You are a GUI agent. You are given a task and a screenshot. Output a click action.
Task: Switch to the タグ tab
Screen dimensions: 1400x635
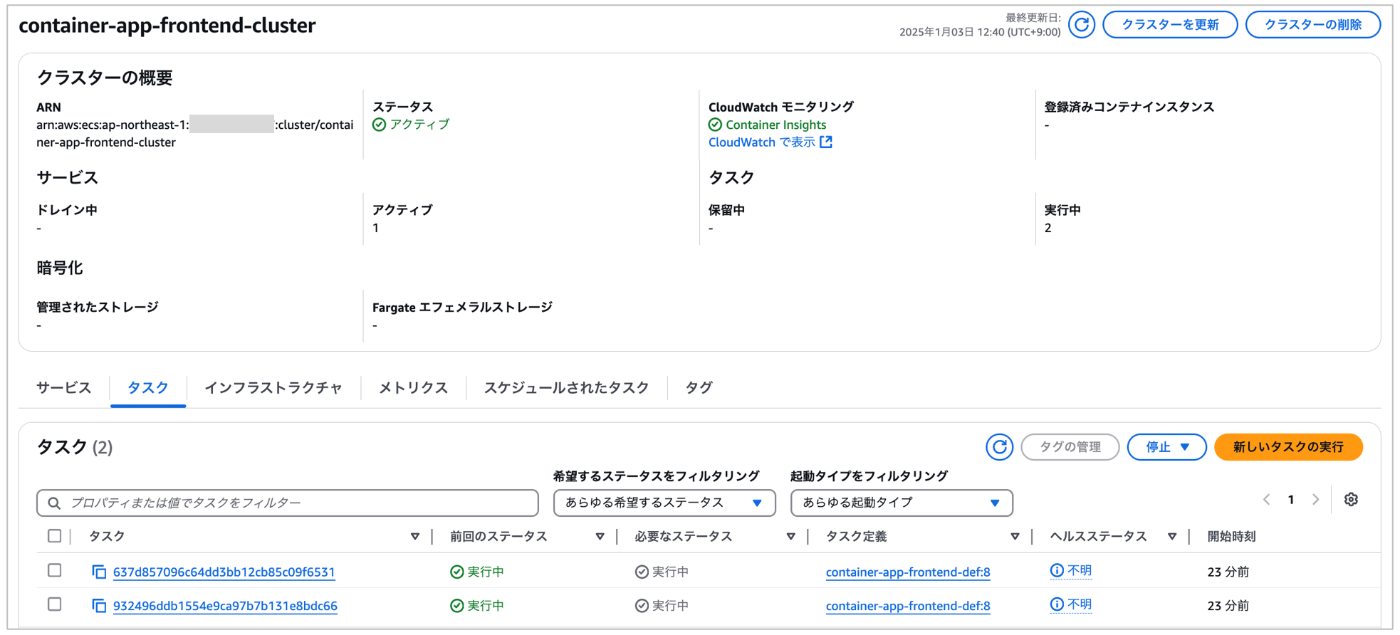coord(699,388)
